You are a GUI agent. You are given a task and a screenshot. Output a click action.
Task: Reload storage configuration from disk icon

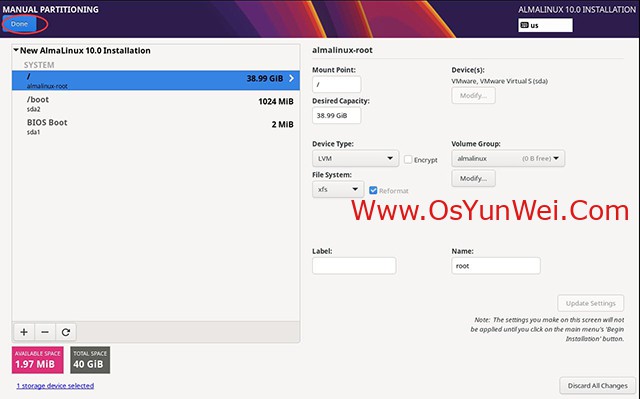point(66,332)
